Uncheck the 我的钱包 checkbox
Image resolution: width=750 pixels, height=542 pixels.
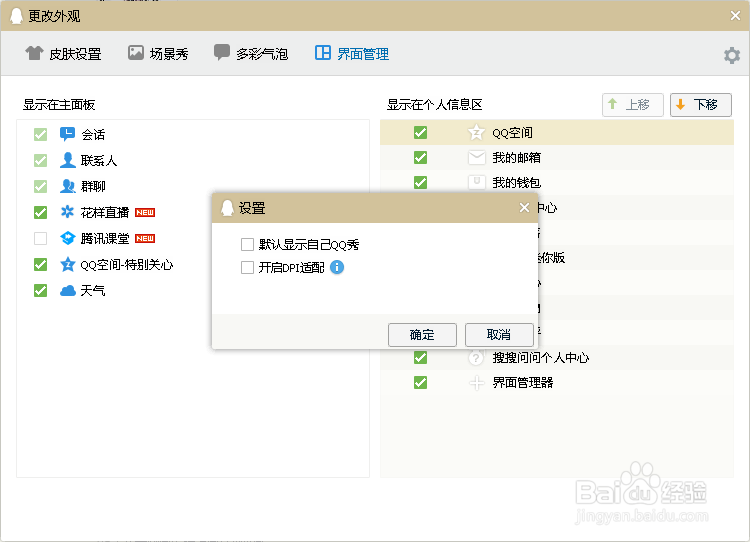420,182
